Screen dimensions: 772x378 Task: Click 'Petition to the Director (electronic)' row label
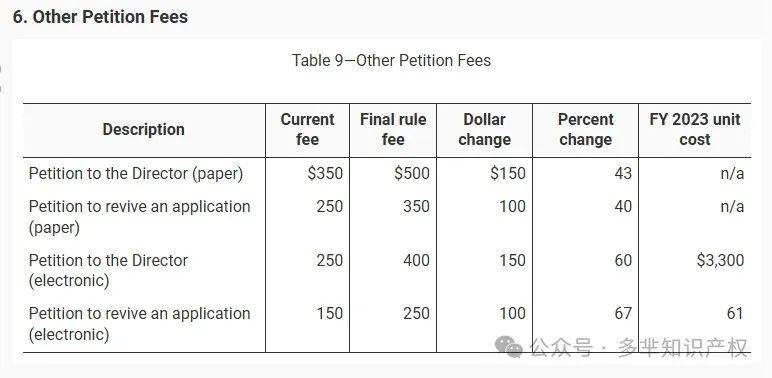click(x=108, y=270)
